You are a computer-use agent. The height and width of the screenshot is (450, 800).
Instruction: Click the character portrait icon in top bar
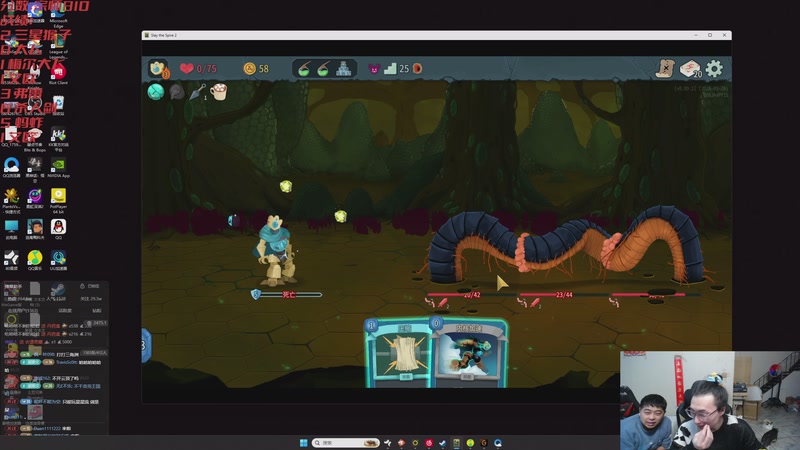point(157,68)
